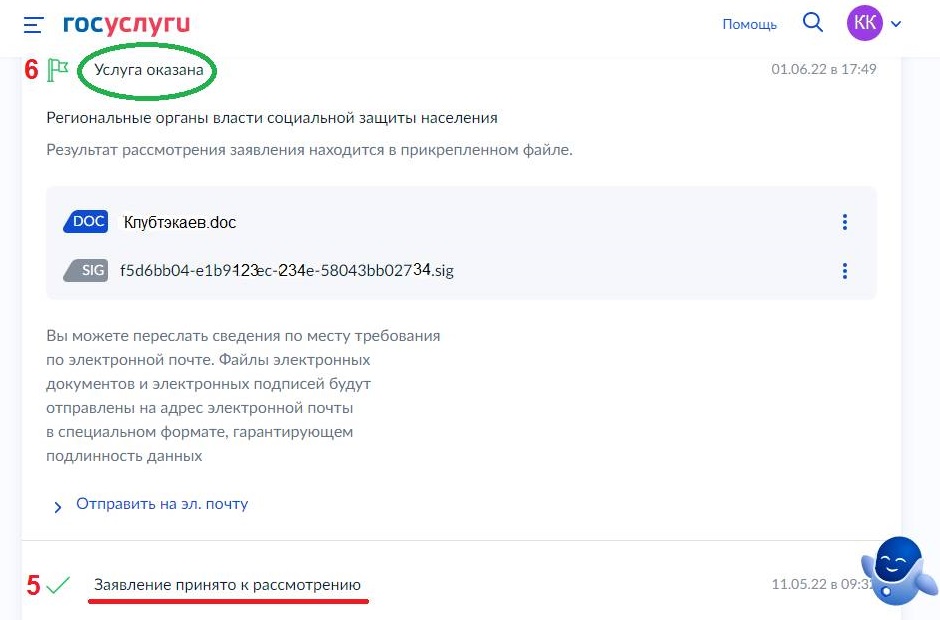Screen dimensions: 940x620
Task: Expand the Отправить на эл. почту chevron
Action: 58,506
